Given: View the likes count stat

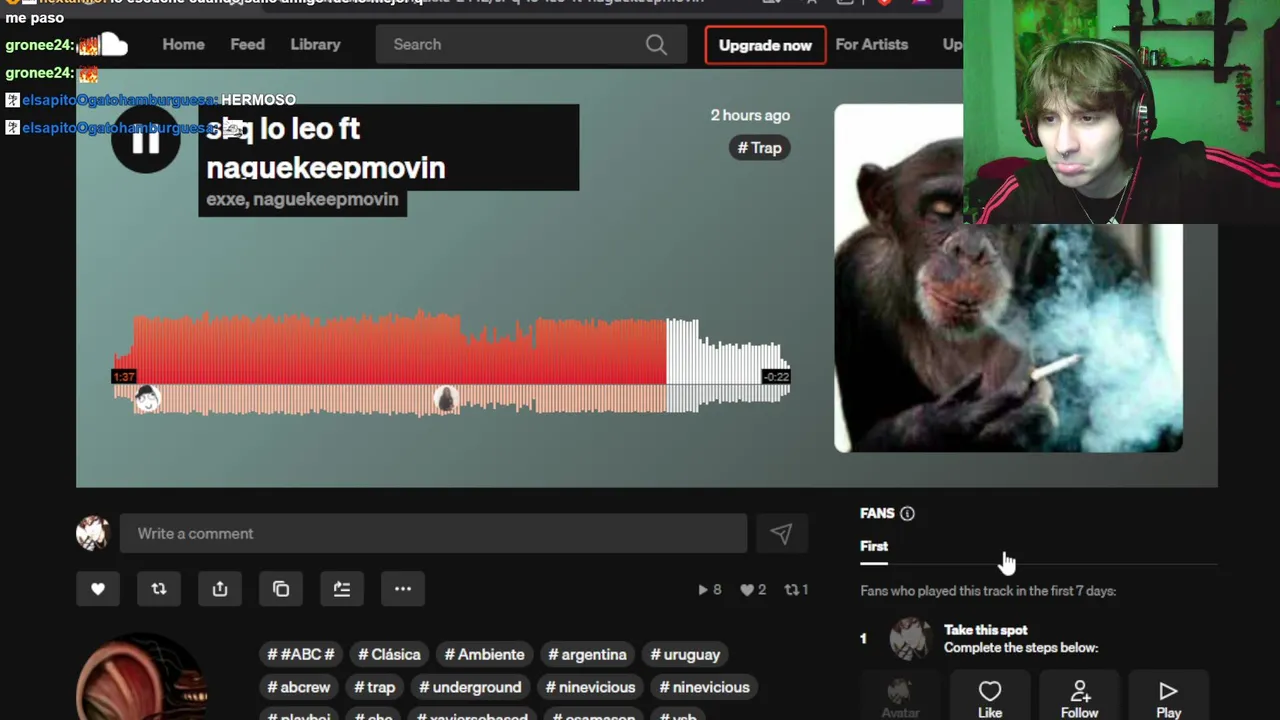Looking at the screenshot, I should 753,590.
